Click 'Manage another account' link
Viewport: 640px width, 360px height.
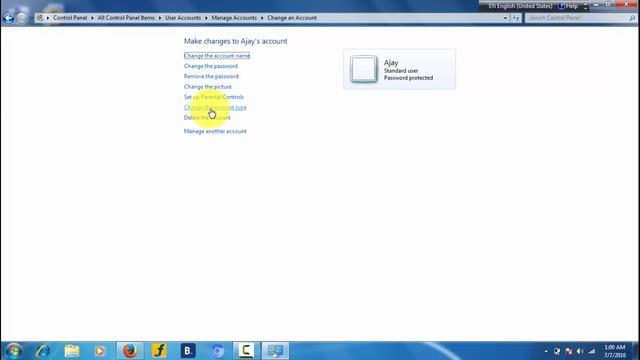215,131
